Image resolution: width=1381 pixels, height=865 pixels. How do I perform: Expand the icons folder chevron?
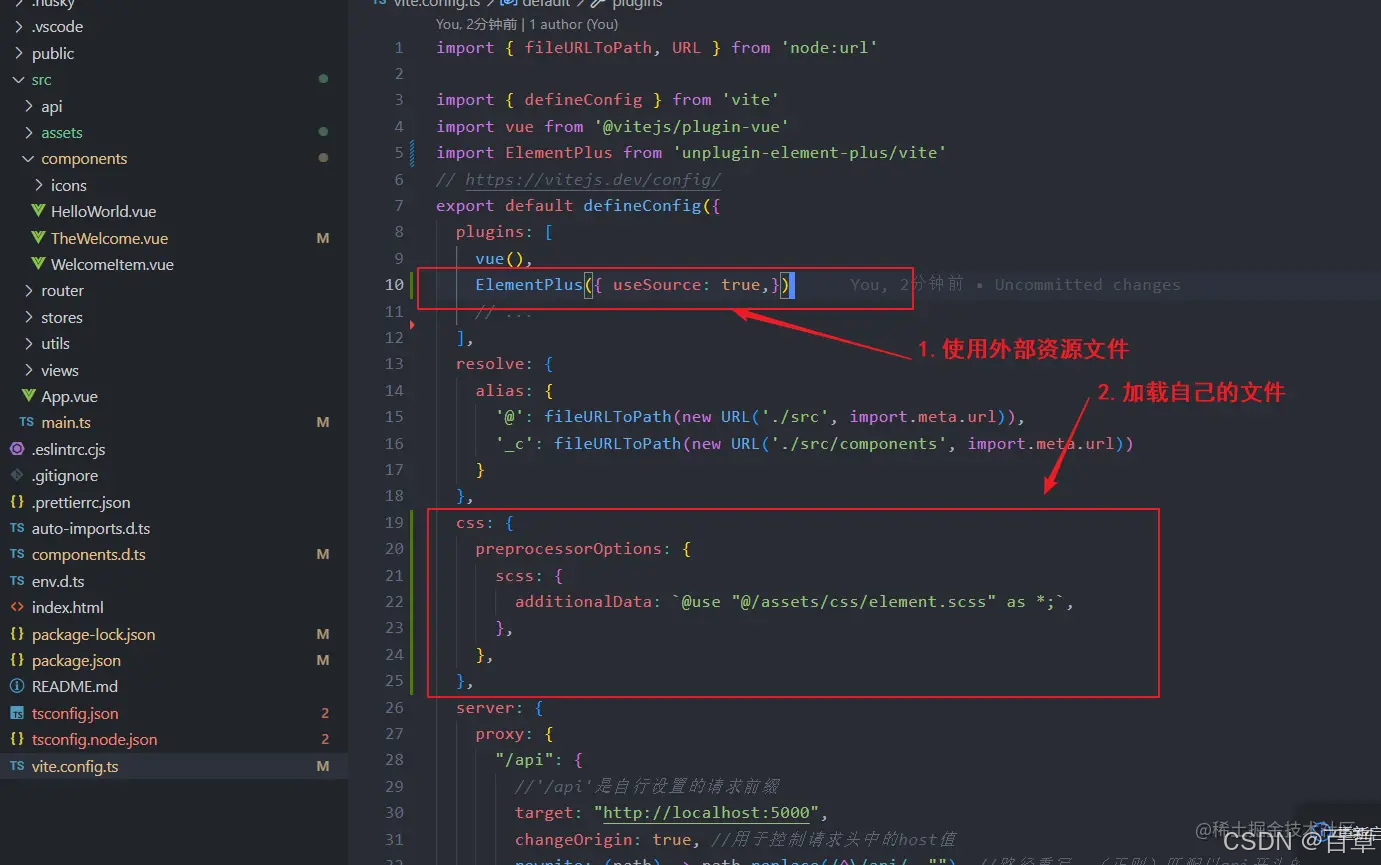(38, 185)
